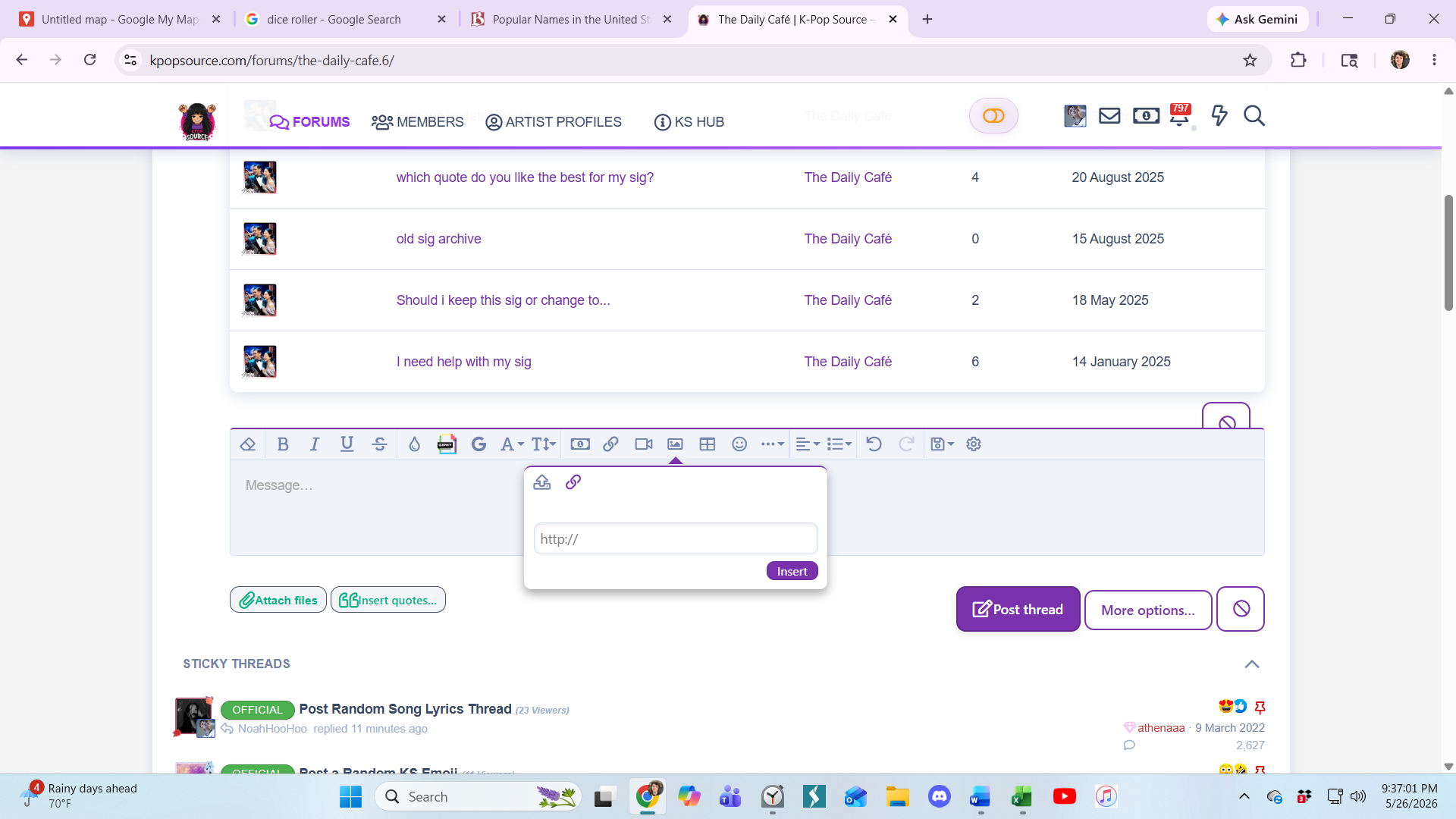Image resolution: width=1456 pixels, height=819 pixels.
Task: Click the Redo arrow in editor toolbar
Action: [x=906, y=444]
